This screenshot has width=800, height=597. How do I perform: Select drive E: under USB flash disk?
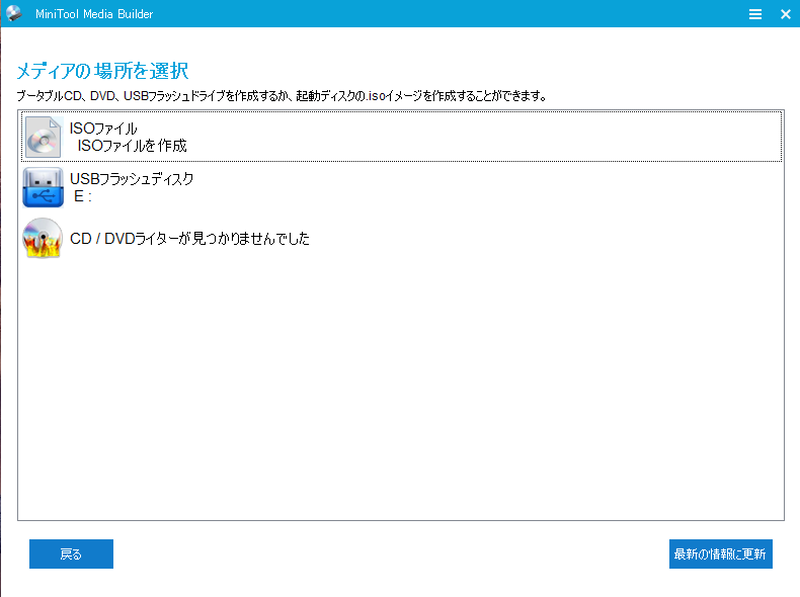tap(83, 196)
